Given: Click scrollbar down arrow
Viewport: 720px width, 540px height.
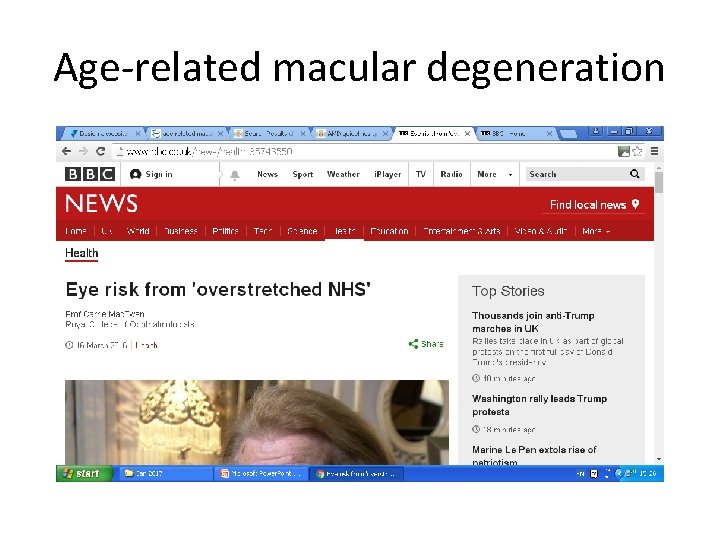Looking at the screenshot, I should [659, 459].
